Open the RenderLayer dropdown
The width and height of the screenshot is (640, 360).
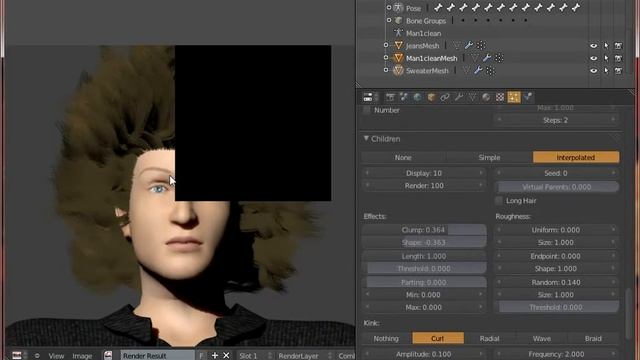point(304,356)
